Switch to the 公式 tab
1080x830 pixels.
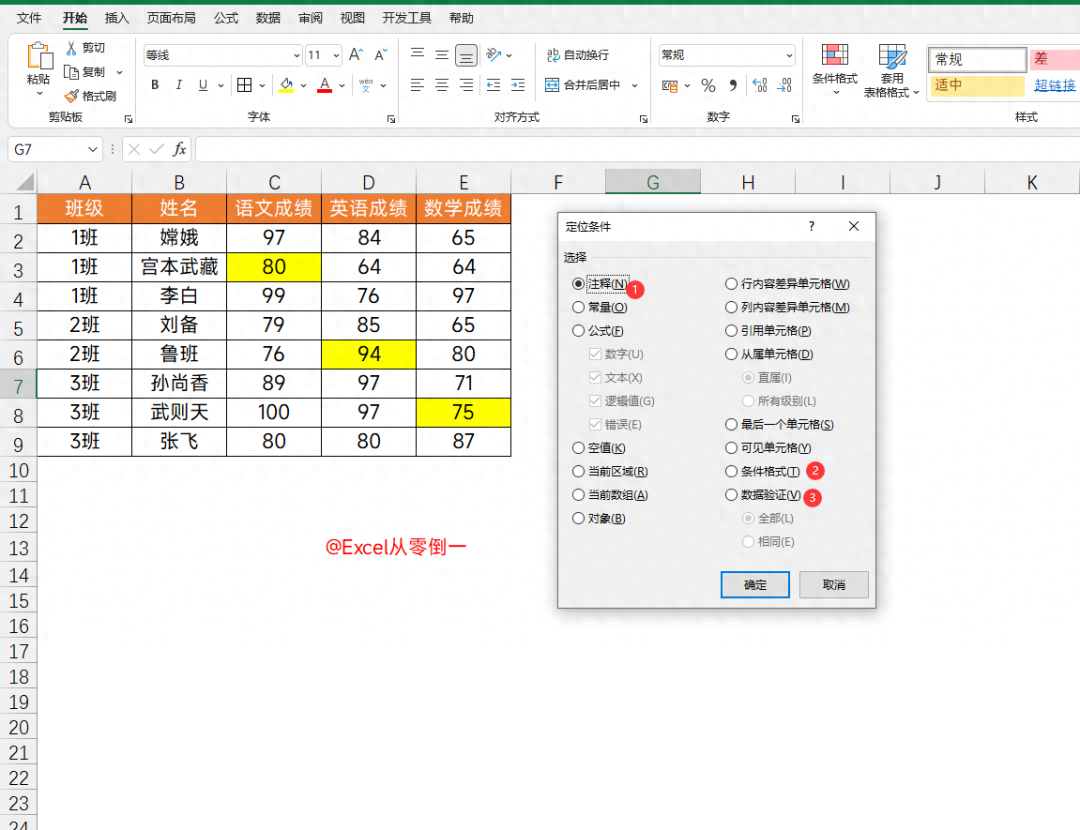(226, 18)
